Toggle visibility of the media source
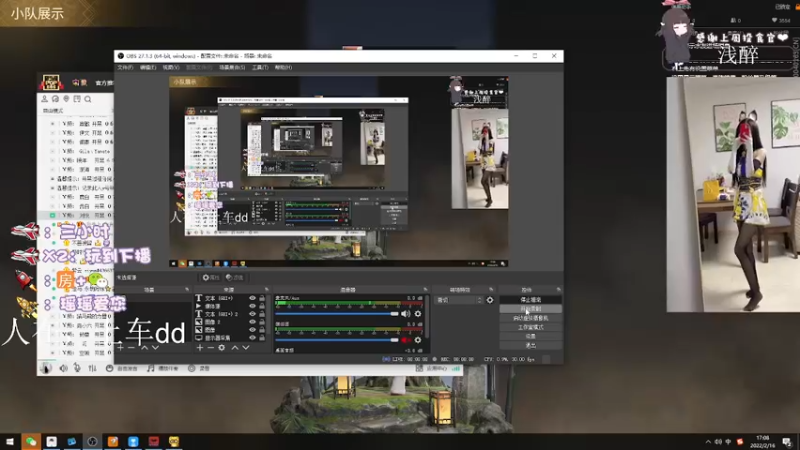Viewport: 800px width, 450px height. click(x=252, y=306)
